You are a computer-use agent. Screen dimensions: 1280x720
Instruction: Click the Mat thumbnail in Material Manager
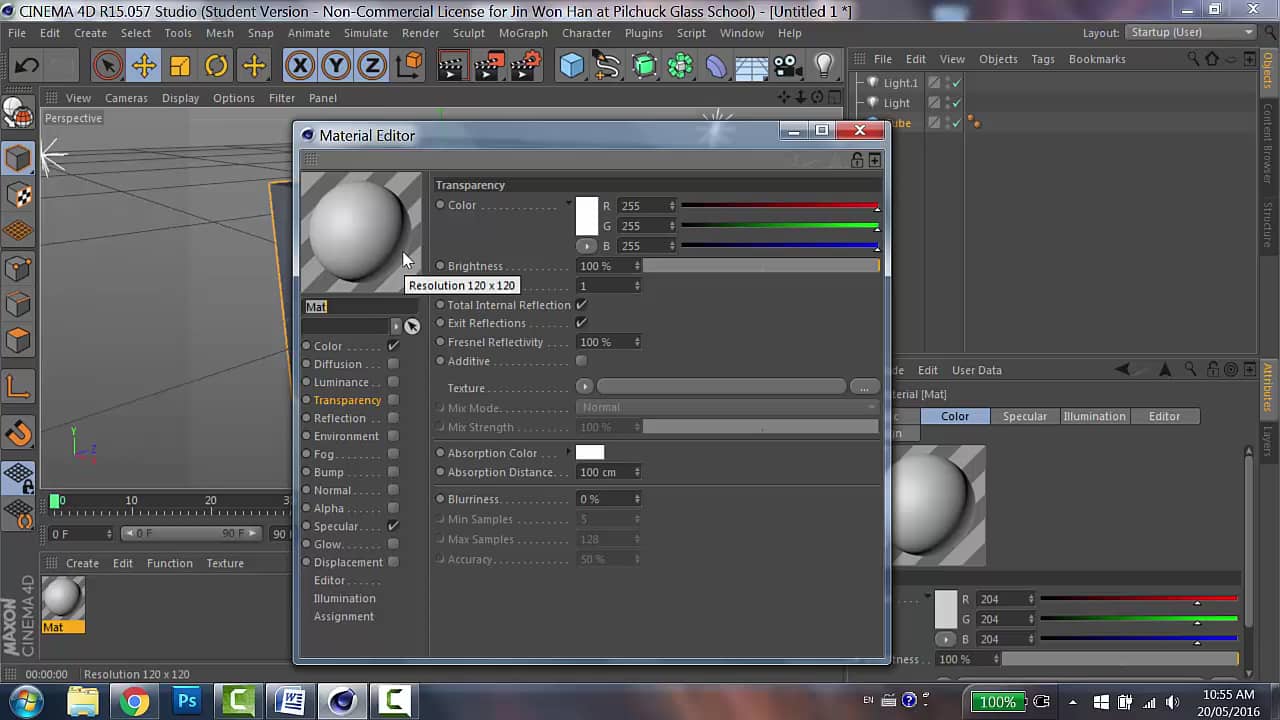63,598
